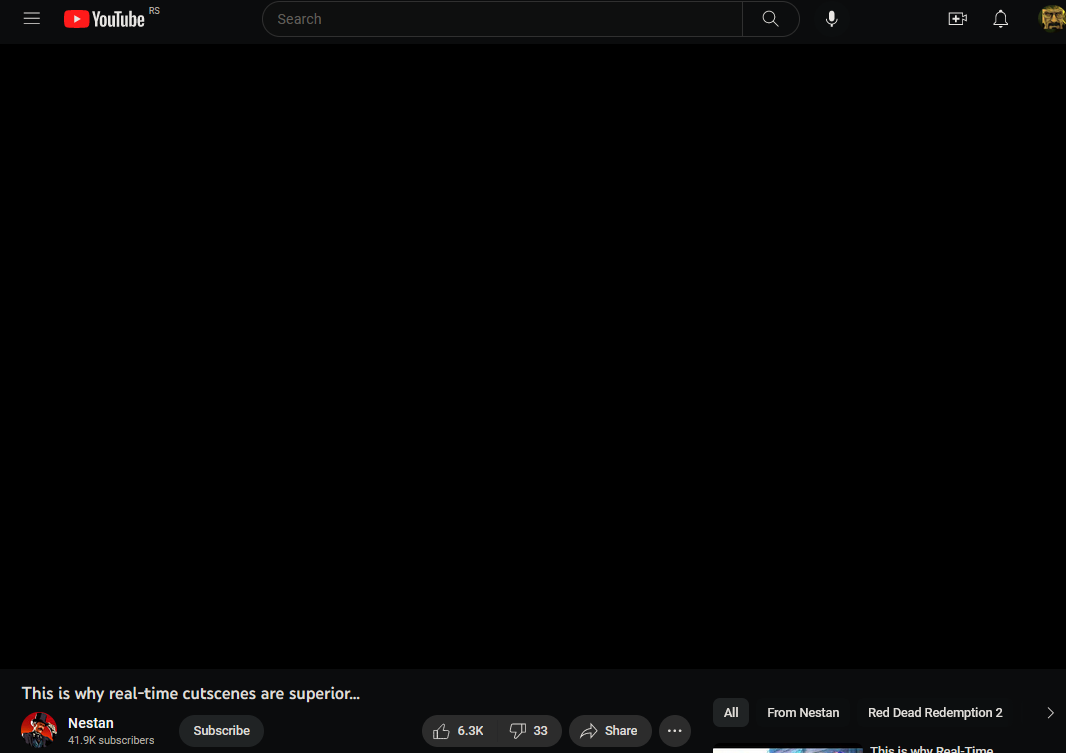The height and width of the screenshot is (753, 1066).
Task: Subscribe to the Nestan channel
Action: tap(221, 731)
